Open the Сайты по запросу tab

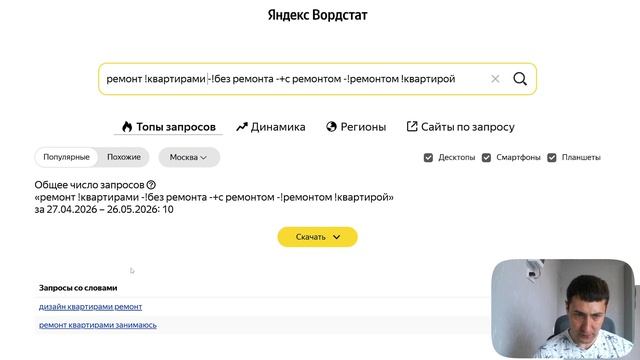460,127
